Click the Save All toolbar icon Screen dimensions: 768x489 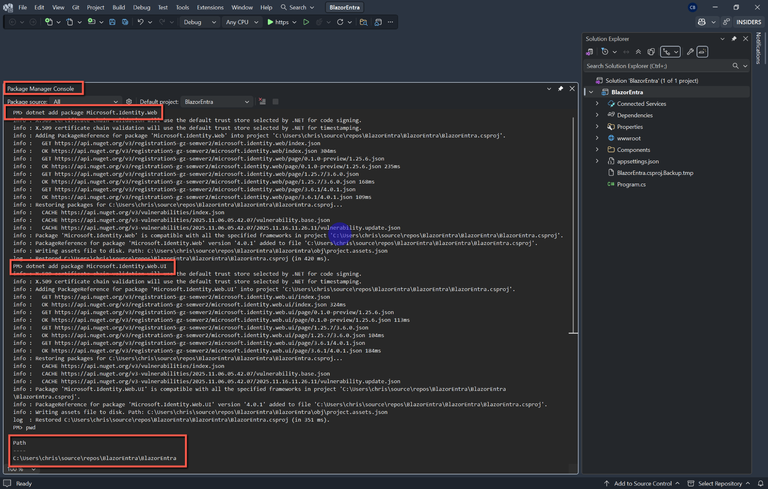(124, 22)
